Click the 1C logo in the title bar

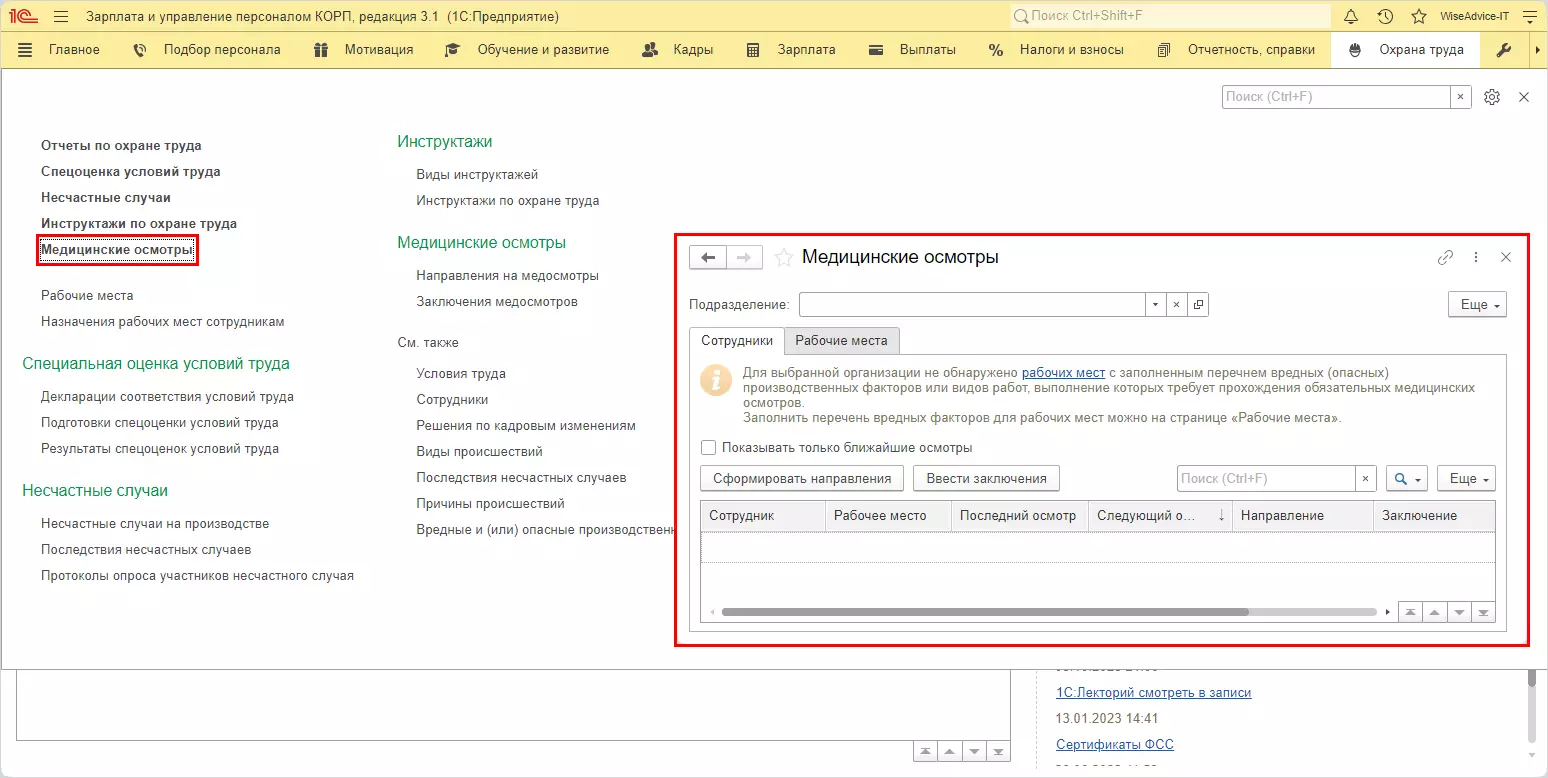[23, 16]
